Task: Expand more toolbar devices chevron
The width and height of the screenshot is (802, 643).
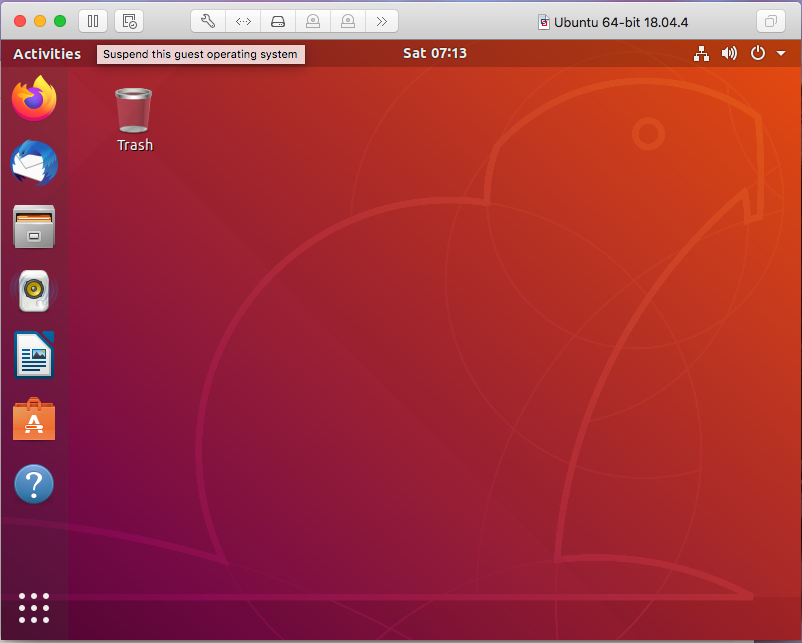Action: [382, 21]
